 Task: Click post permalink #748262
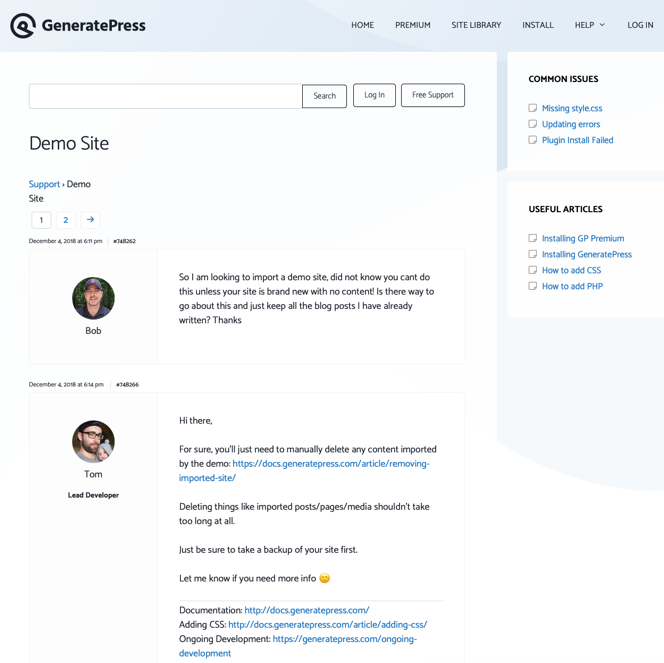click(x=124, y=241)
